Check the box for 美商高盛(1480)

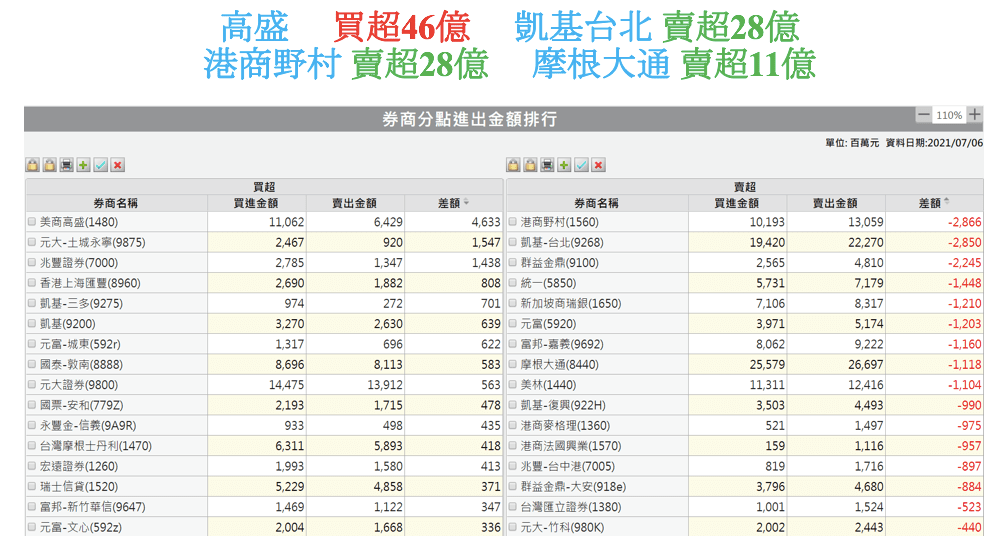point(32,222)
